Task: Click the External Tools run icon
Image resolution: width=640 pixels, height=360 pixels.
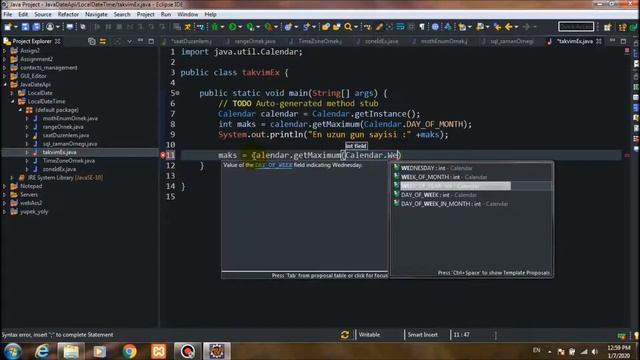Action: coord(268,27)
